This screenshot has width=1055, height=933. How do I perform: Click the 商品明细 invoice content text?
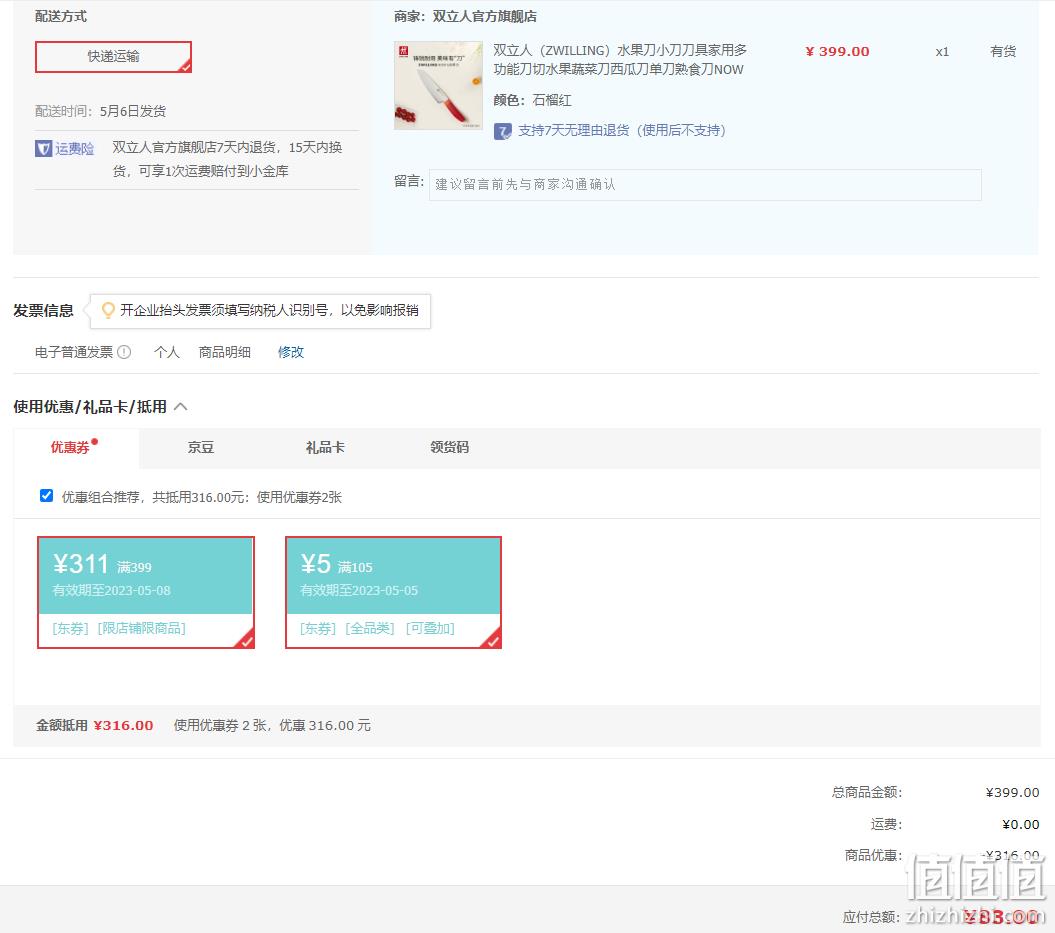[x=225, y=352]
